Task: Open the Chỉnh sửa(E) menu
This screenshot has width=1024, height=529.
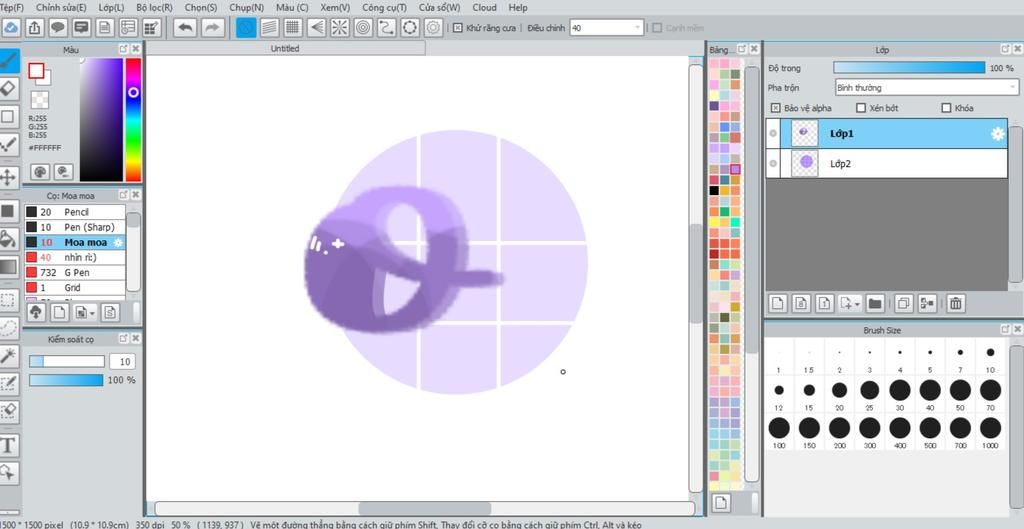Action: [61, 7]
